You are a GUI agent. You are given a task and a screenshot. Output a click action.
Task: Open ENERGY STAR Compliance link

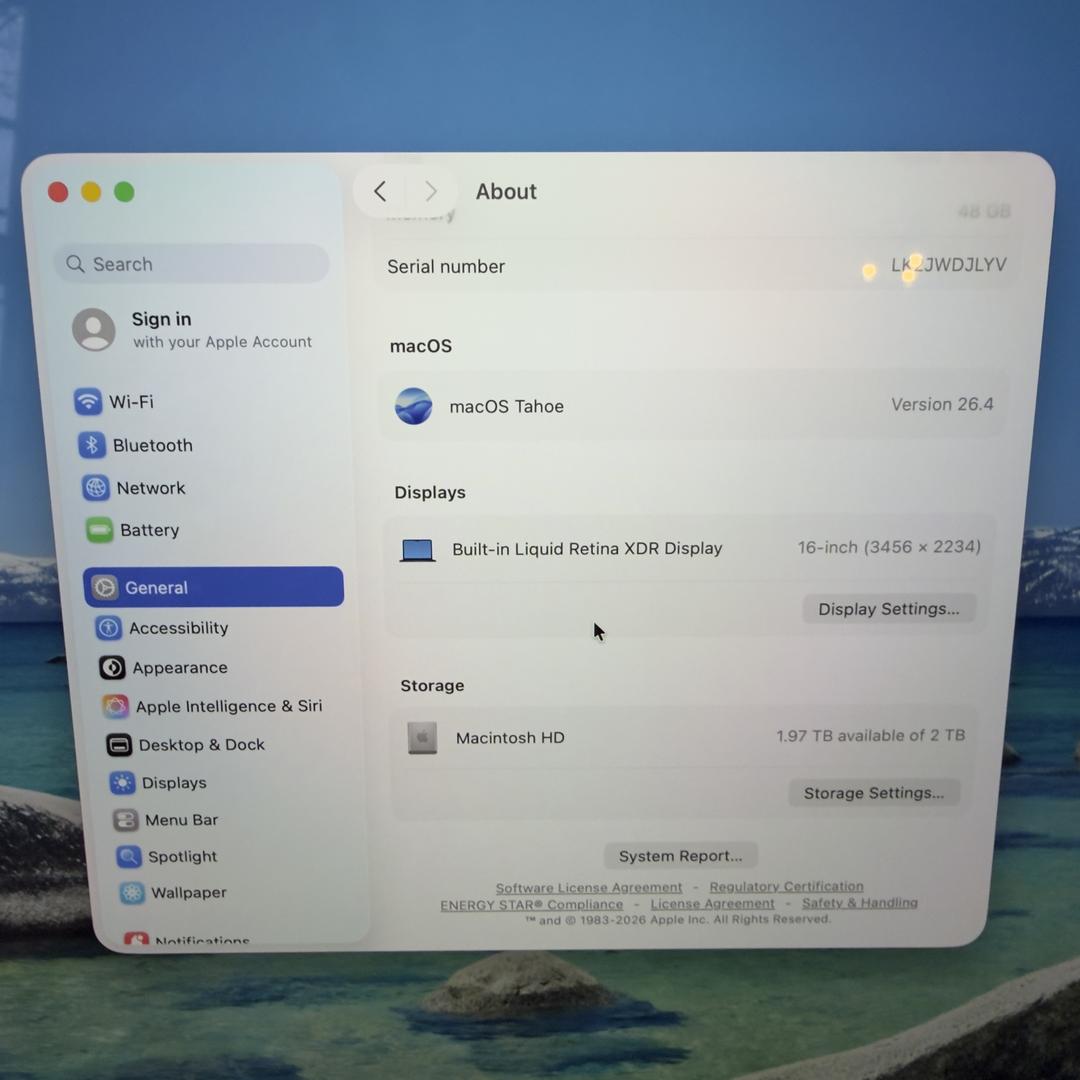[x=532, y=904]
